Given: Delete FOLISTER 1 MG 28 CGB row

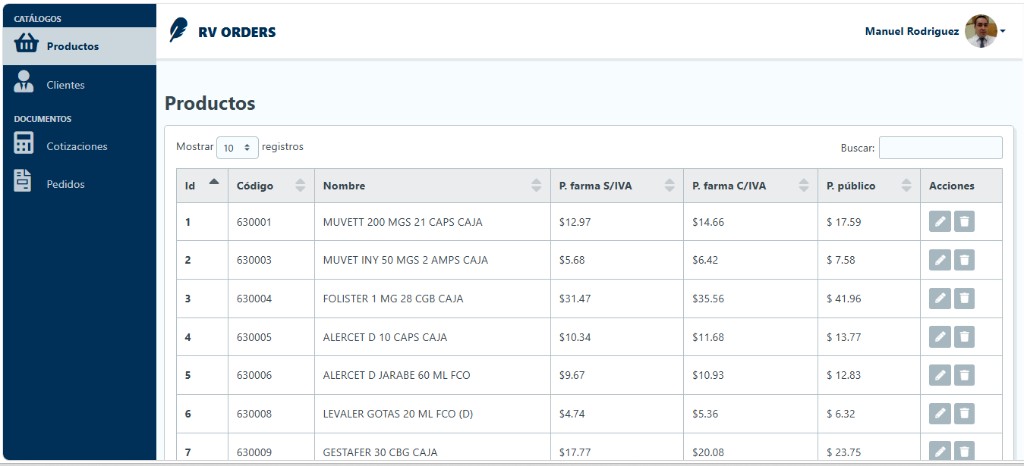Looking at the screenshot, I should point(964,299).
